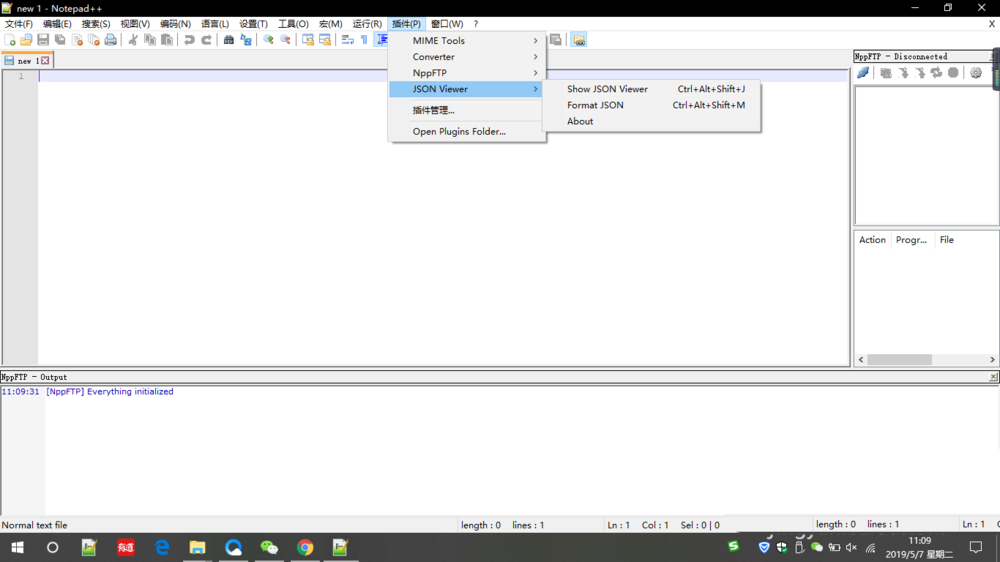This screenshot has height=562, width=1000.
Task: Expand the JSON Viewer submenu entry
Action: pos(467,89)
